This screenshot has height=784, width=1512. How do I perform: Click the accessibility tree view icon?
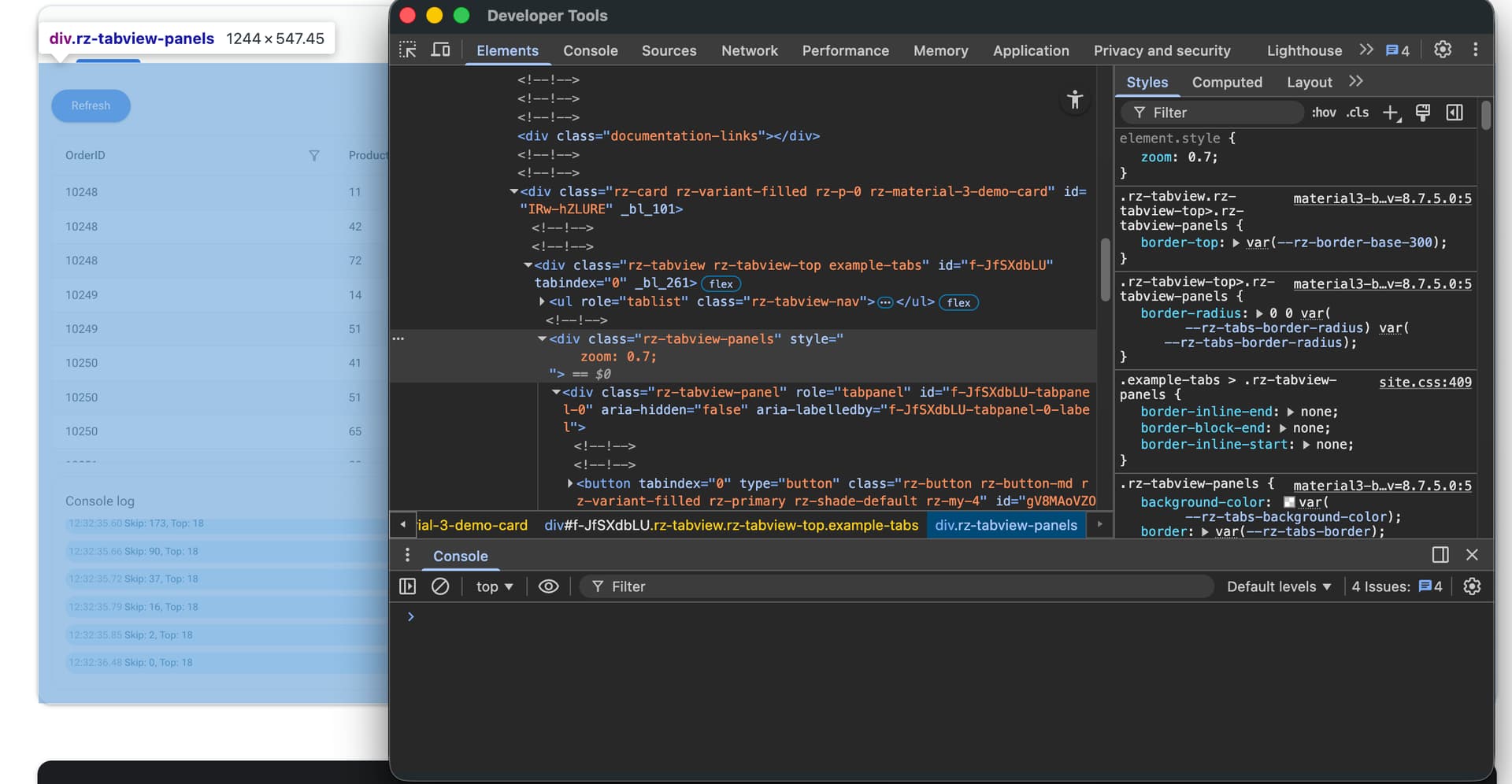(x=1074, y=100)
